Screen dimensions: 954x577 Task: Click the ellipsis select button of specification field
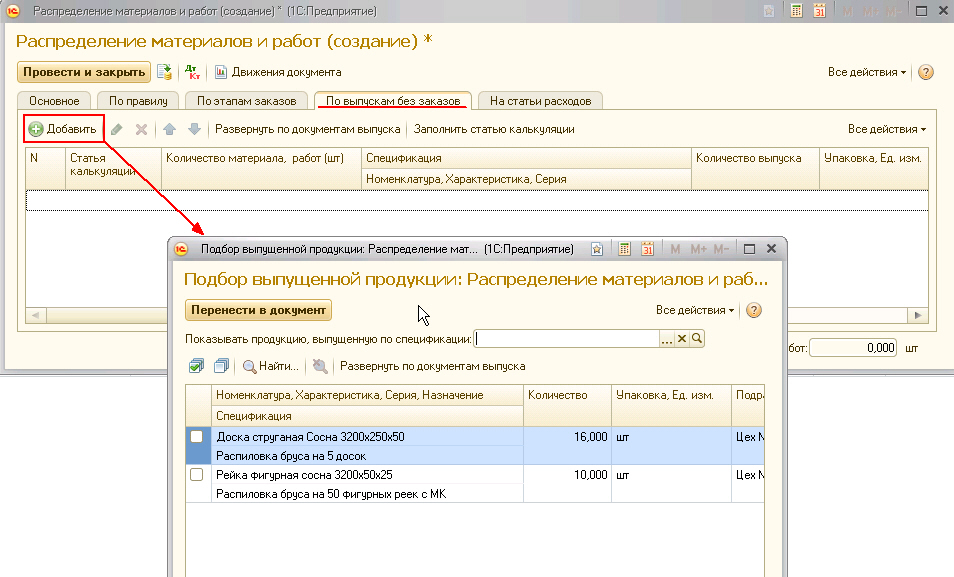click(667, 339)
